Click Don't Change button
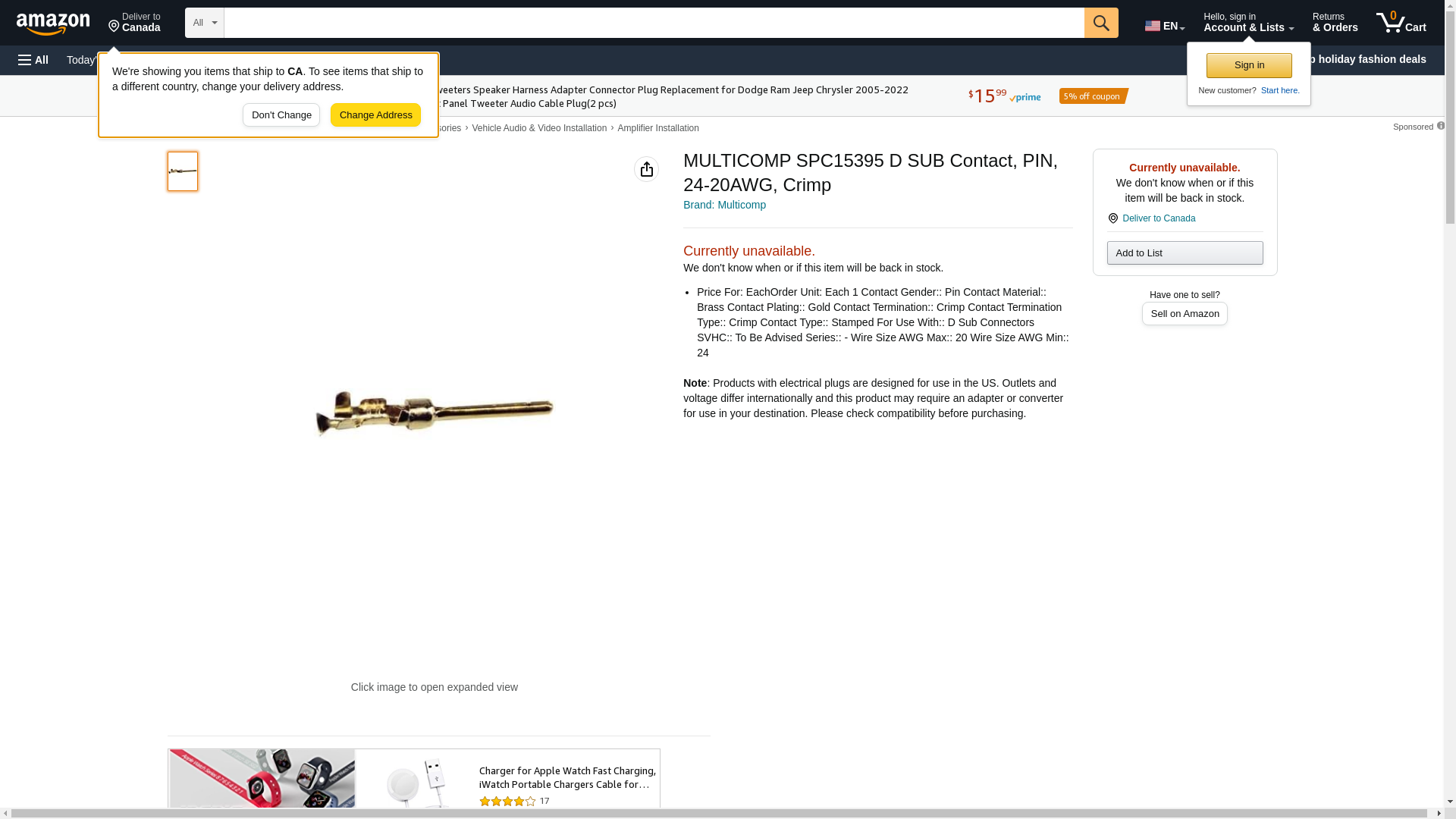Viewport: 1456px width, 819px height. (281, 115)
